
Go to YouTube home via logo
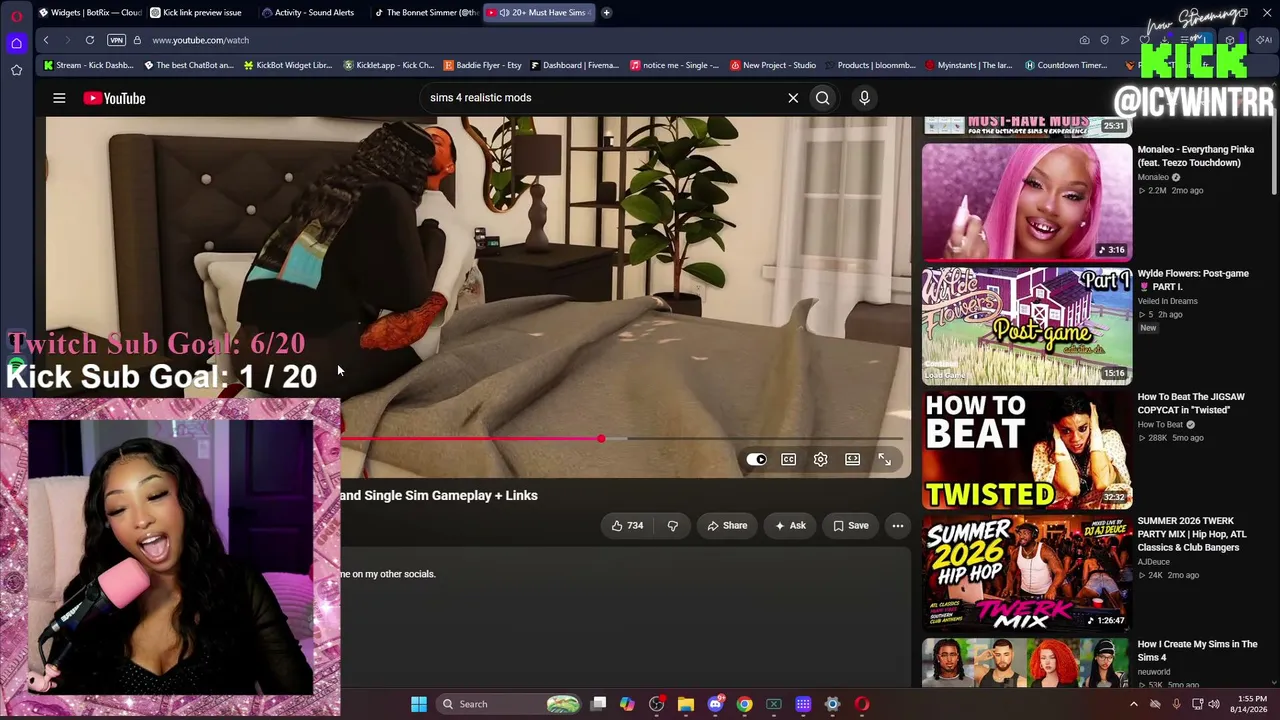[x=115, y=98]
